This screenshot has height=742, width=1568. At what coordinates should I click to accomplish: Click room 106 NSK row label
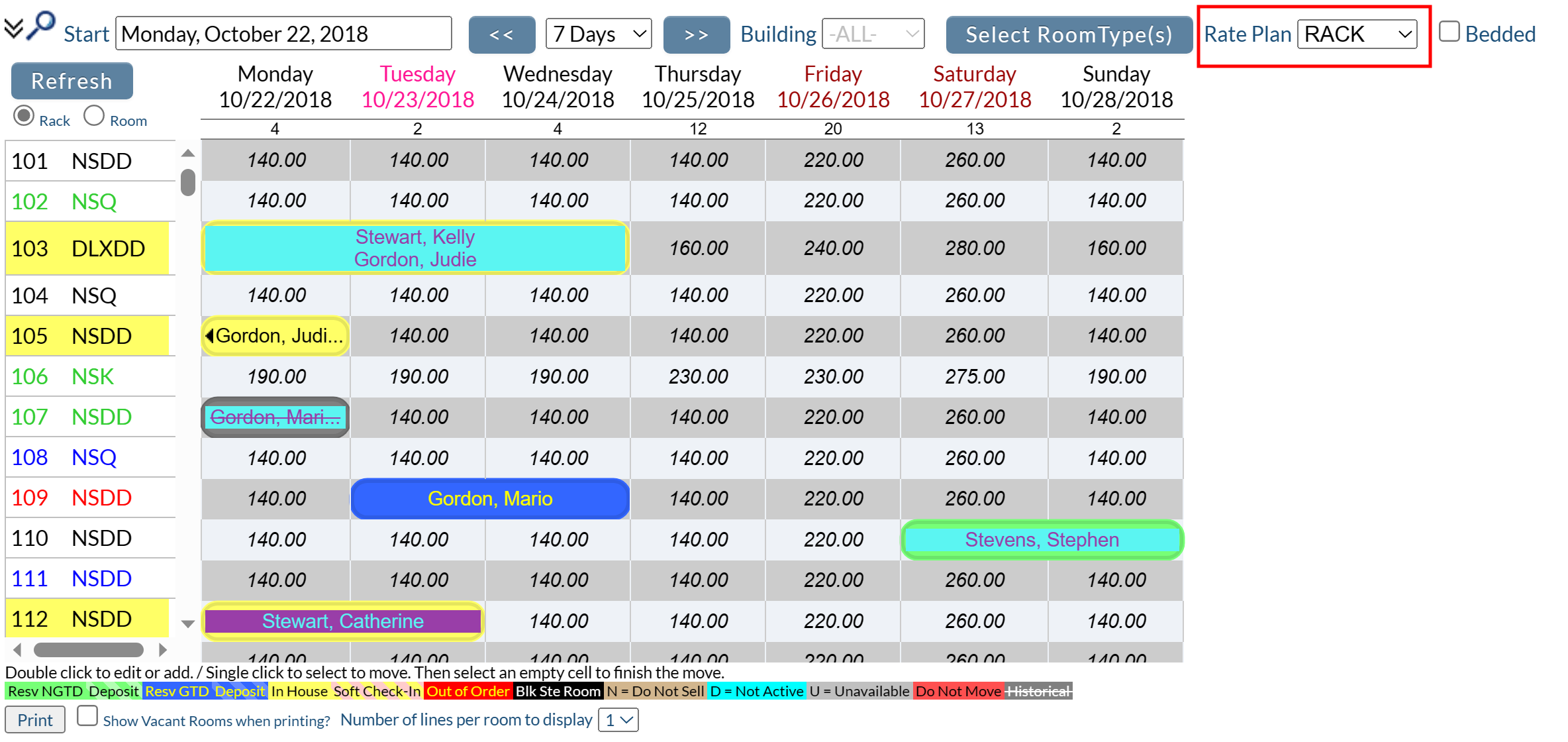pos(90,376)
